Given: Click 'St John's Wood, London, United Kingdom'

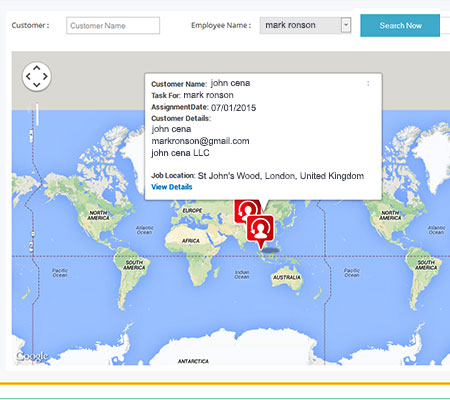Looking at the screenshot, I should click(x=281, y=176).
